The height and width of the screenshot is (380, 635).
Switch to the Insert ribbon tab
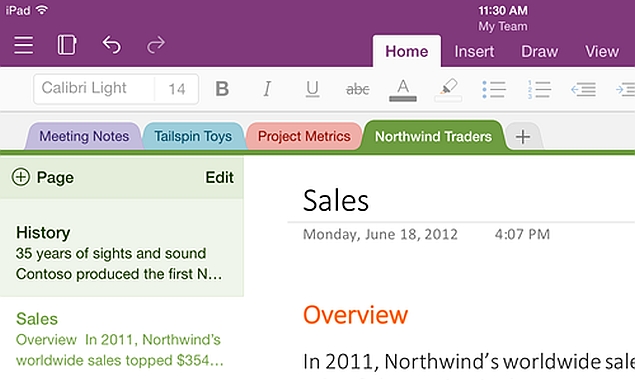(x=474, y=51)
